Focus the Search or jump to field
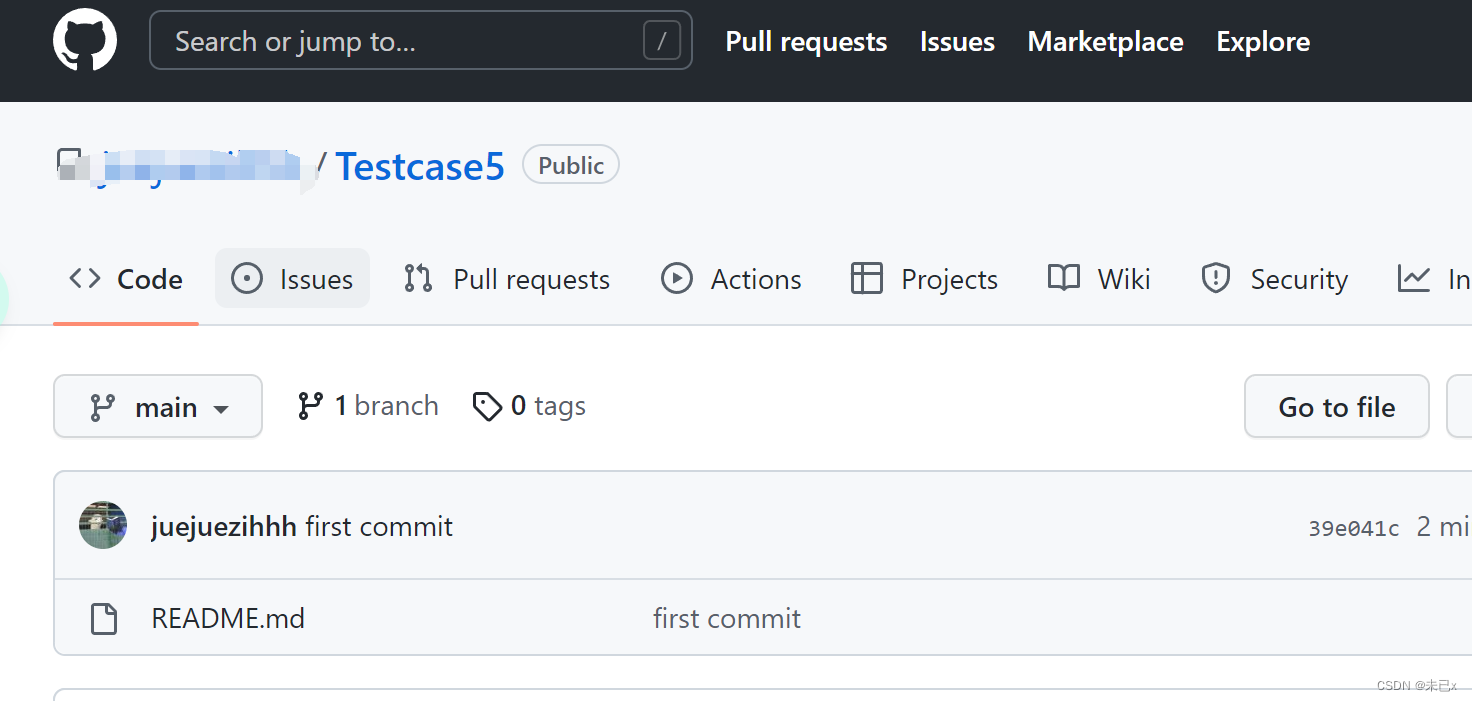 [x=400, y=41]
